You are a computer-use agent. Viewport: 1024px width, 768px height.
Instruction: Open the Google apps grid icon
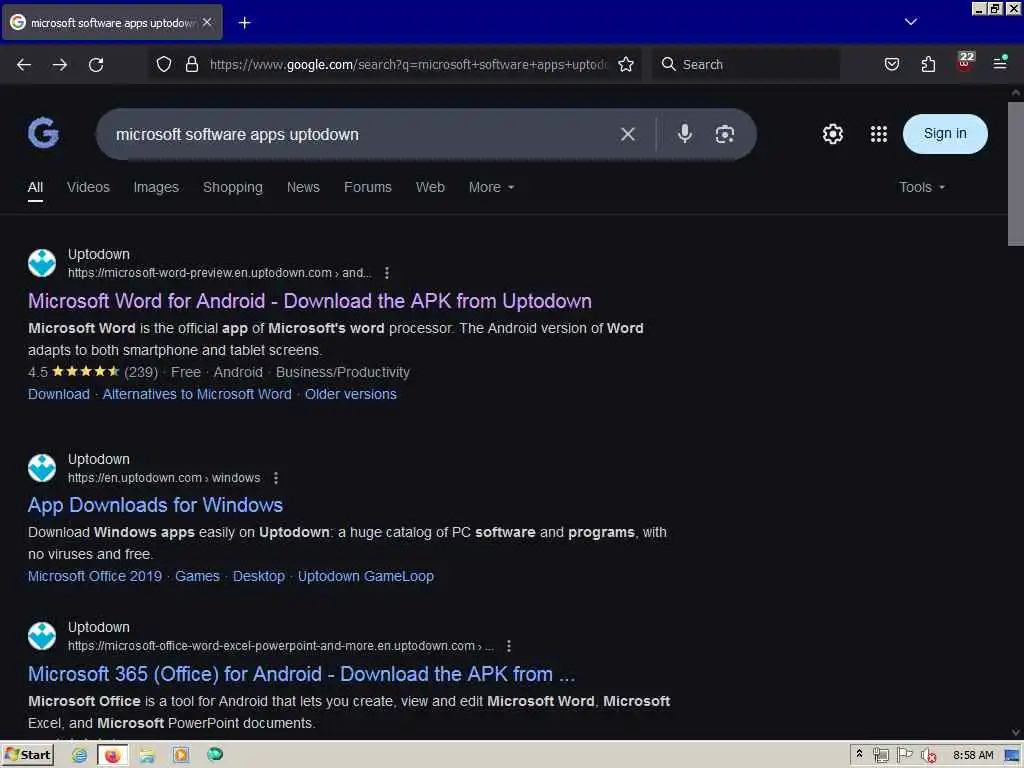[878, 134]
